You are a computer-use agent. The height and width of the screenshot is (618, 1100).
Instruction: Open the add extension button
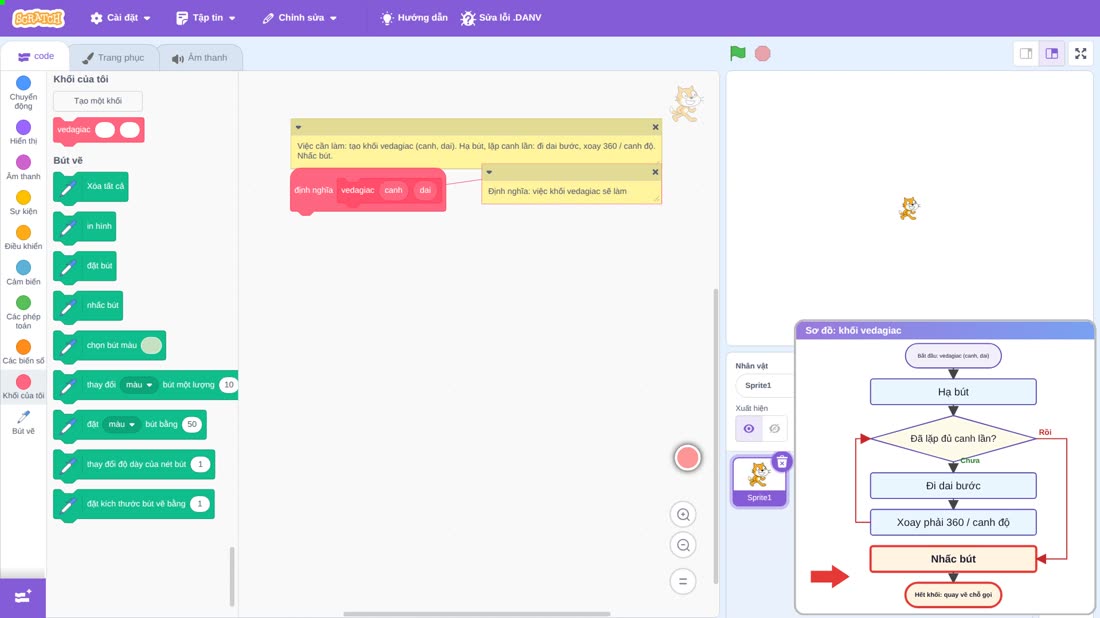tap(22, 597)
